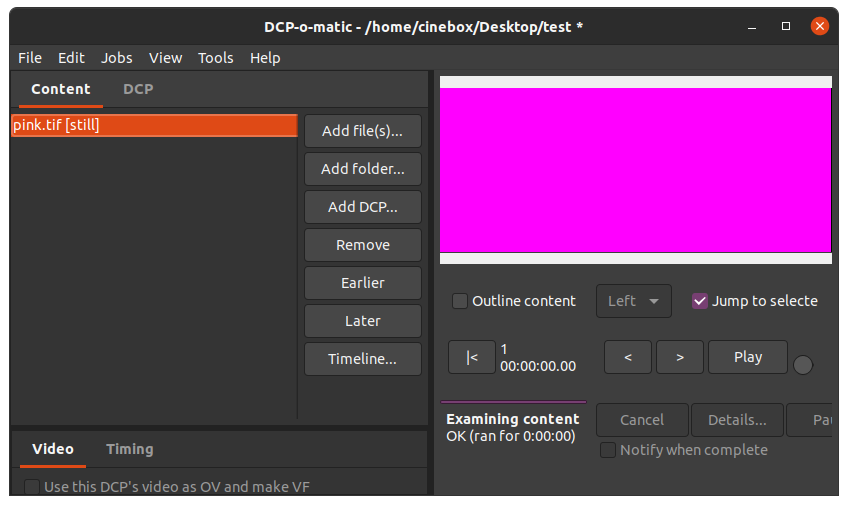Open the Tools menu

[216, 58]
